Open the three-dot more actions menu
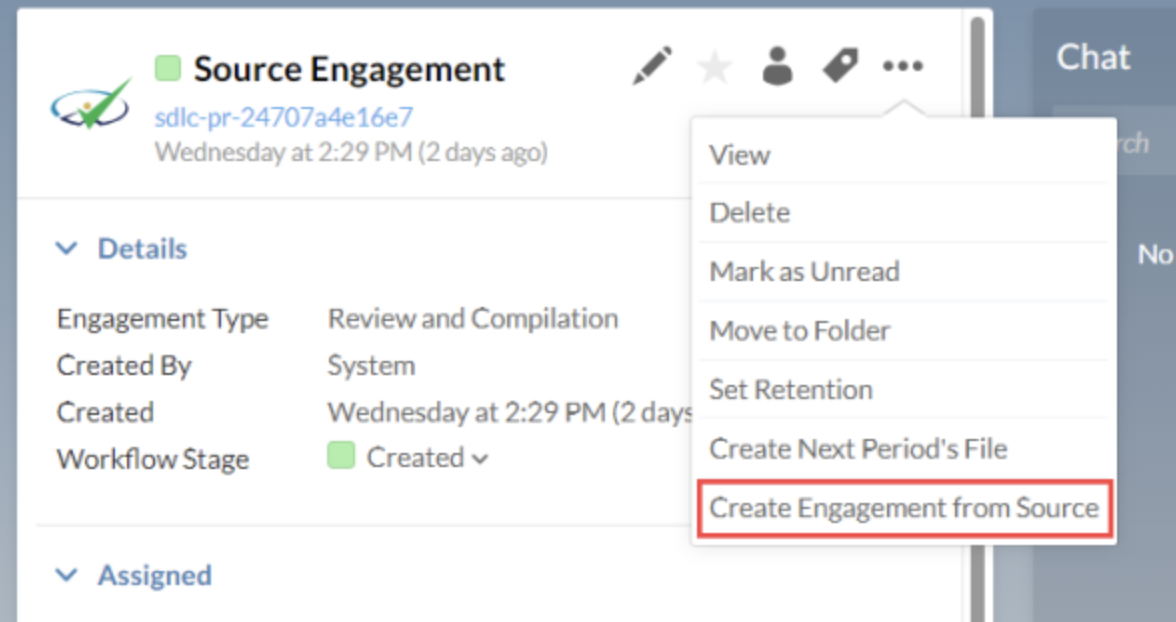The height and width of the screenshot is (622, 1176). [x=902, y=67]
